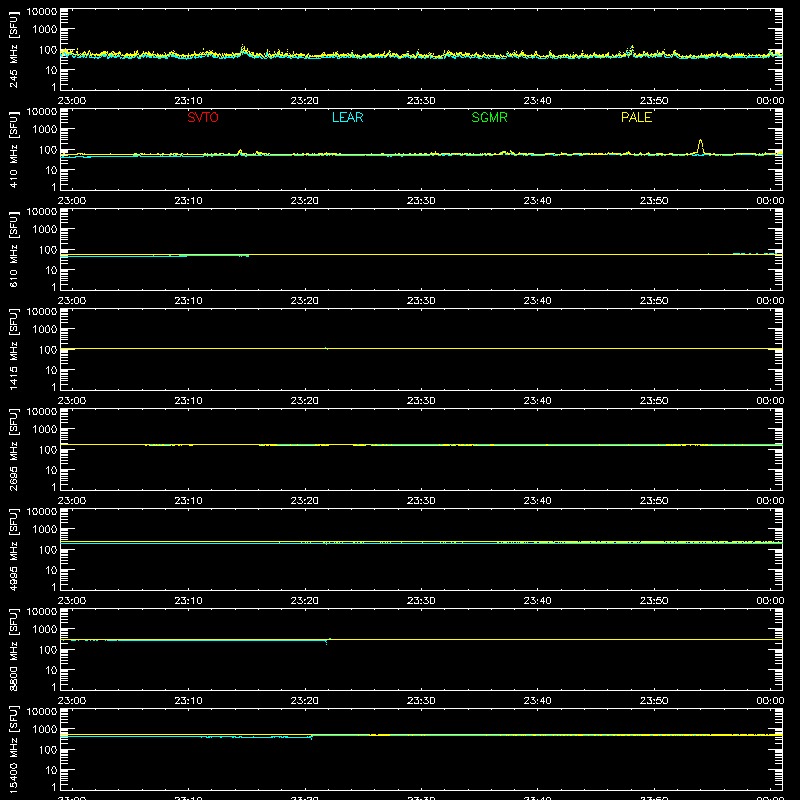Click the 00:00 tick under the 245 MHz plot

tap(770, 101)
